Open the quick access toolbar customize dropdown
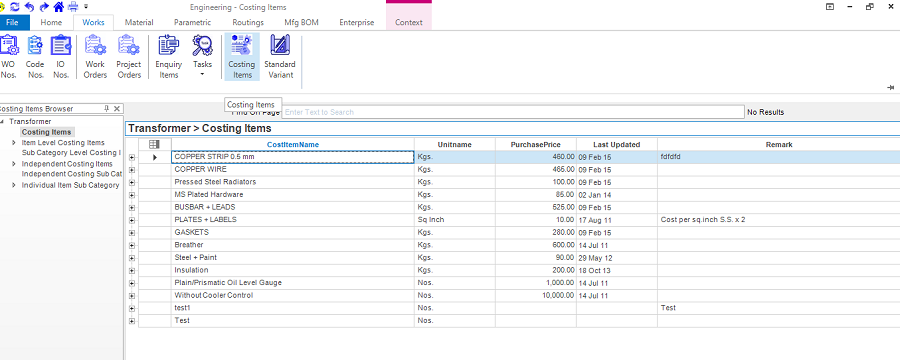This screenshot has height=360, width=900. click(x=86, y=7)
